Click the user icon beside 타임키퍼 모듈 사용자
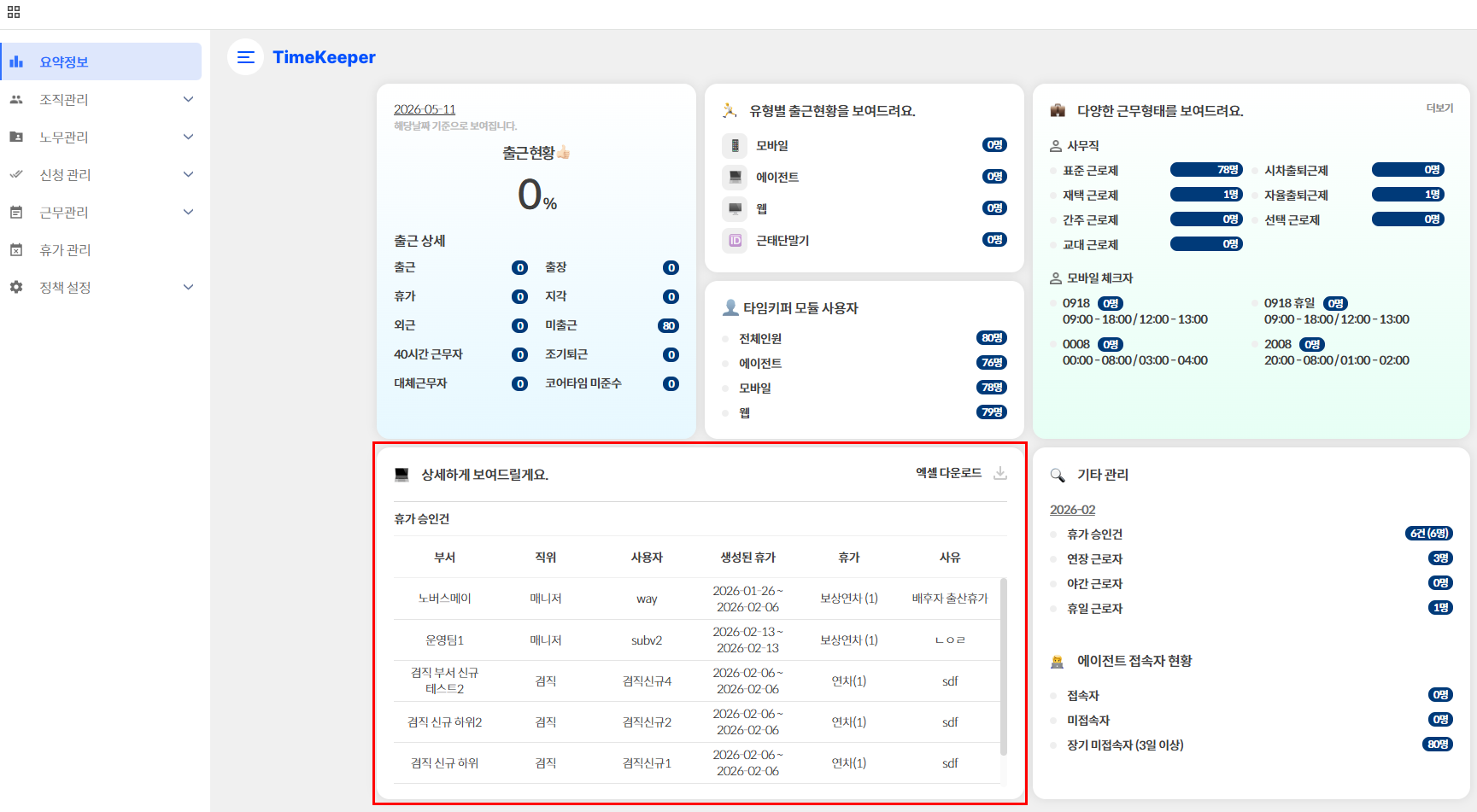This screenshot has height=812, width=1477. click(730, 307)
